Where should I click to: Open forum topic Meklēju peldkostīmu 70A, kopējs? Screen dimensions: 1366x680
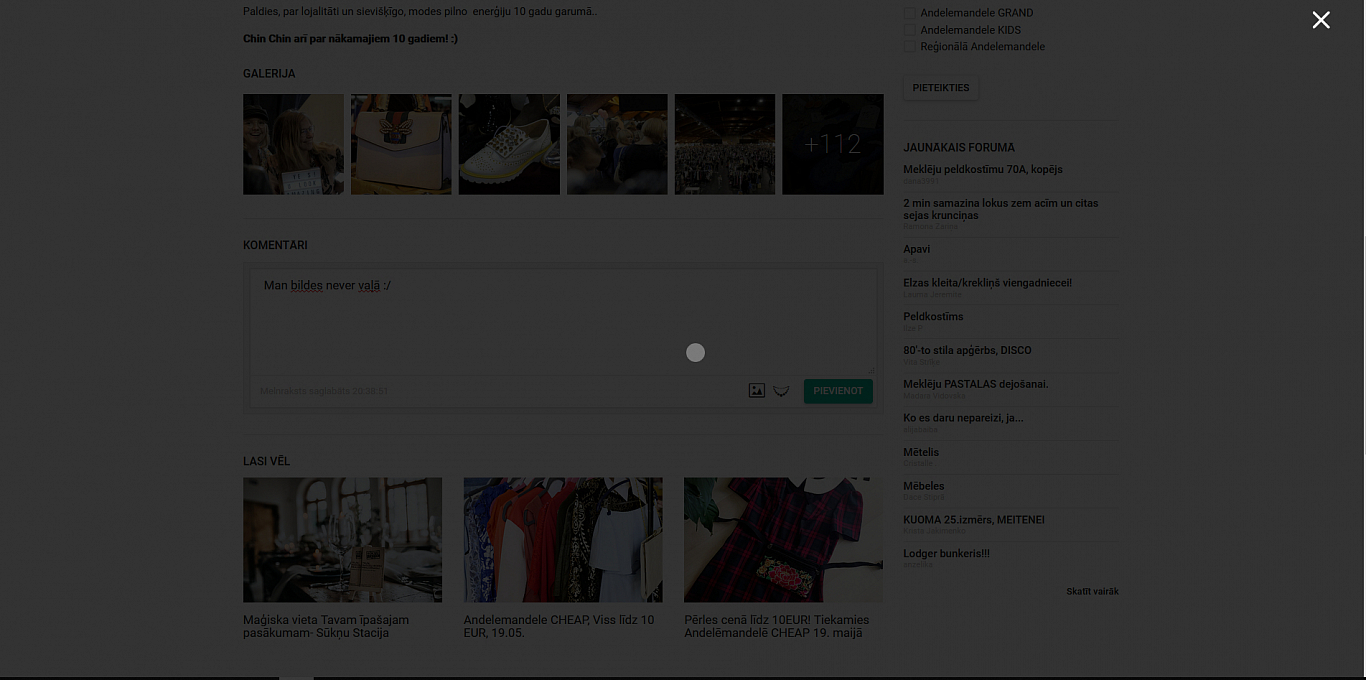point(982,170)
